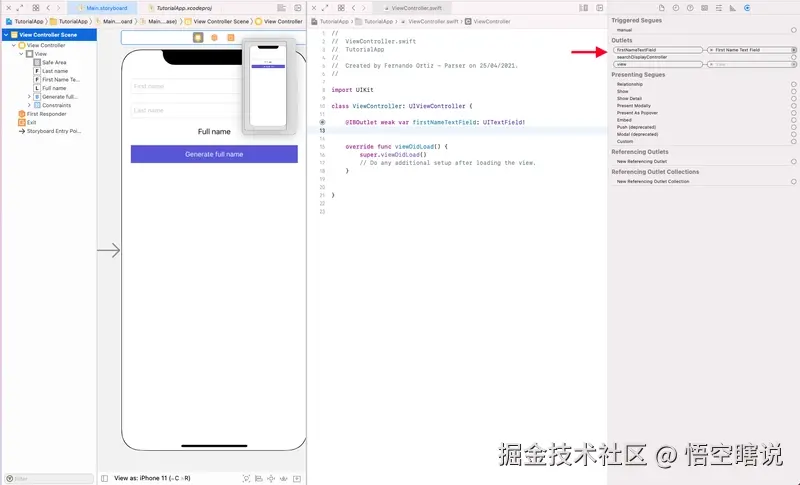
Task: Open the Add New Constraints icon
Action: [271, 478]
